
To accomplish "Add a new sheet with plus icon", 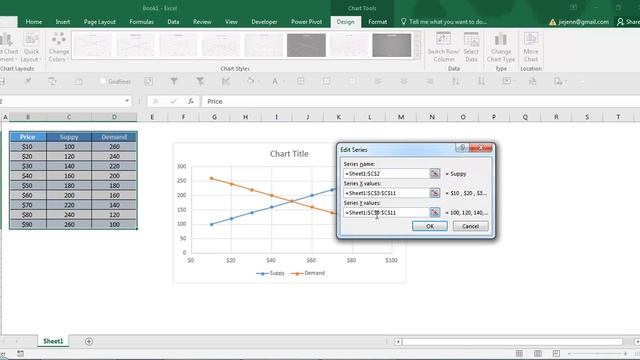I will point(89,341).
